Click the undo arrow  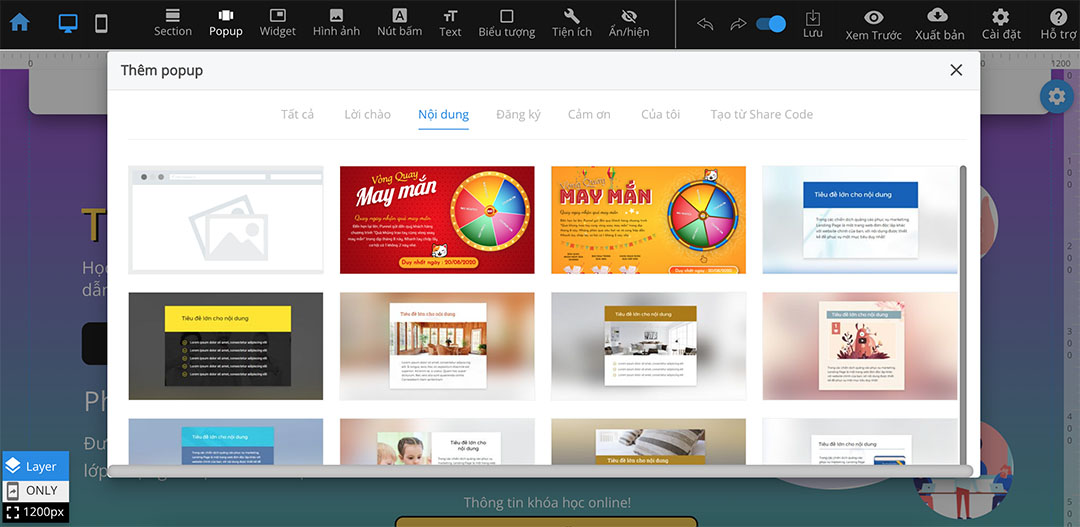coord(705,24)
